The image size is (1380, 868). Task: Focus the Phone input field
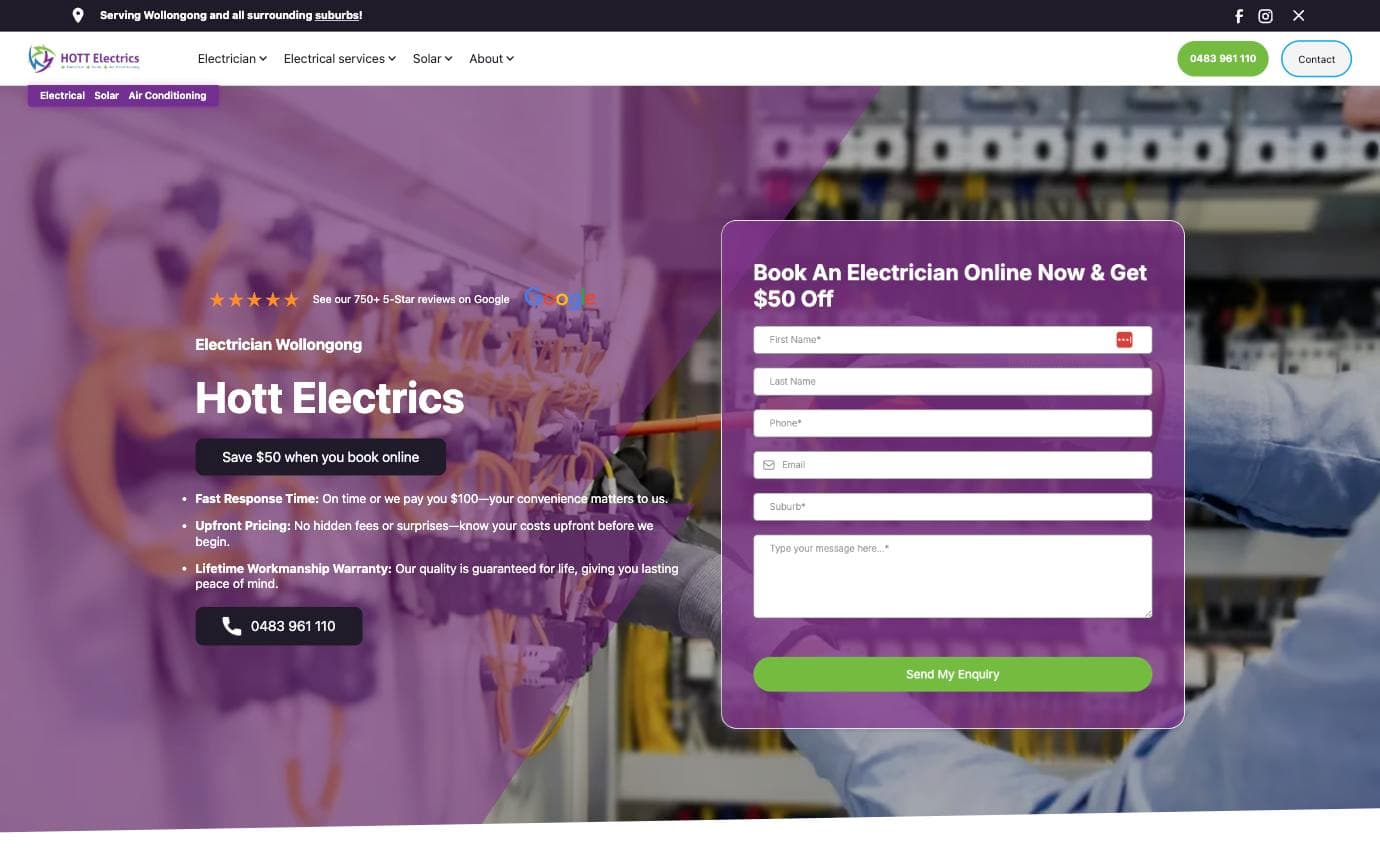click(x=952, y=423)
